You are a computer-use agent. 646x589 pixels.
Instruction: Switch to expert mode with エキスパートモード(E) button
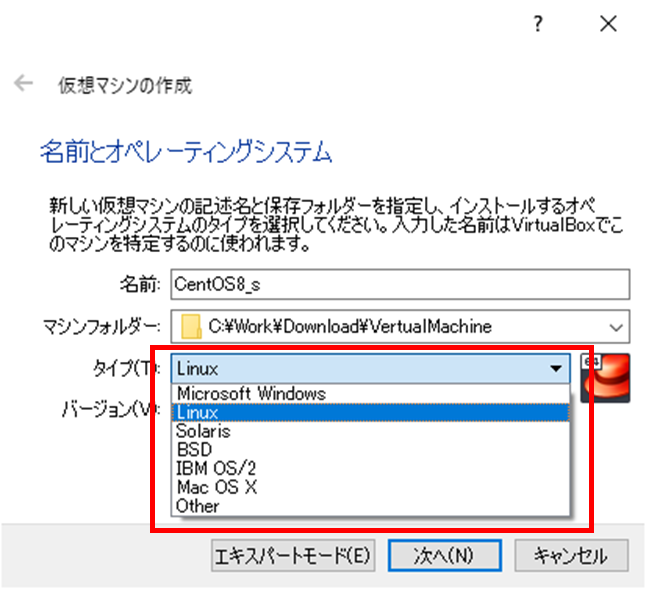(293, 556)
